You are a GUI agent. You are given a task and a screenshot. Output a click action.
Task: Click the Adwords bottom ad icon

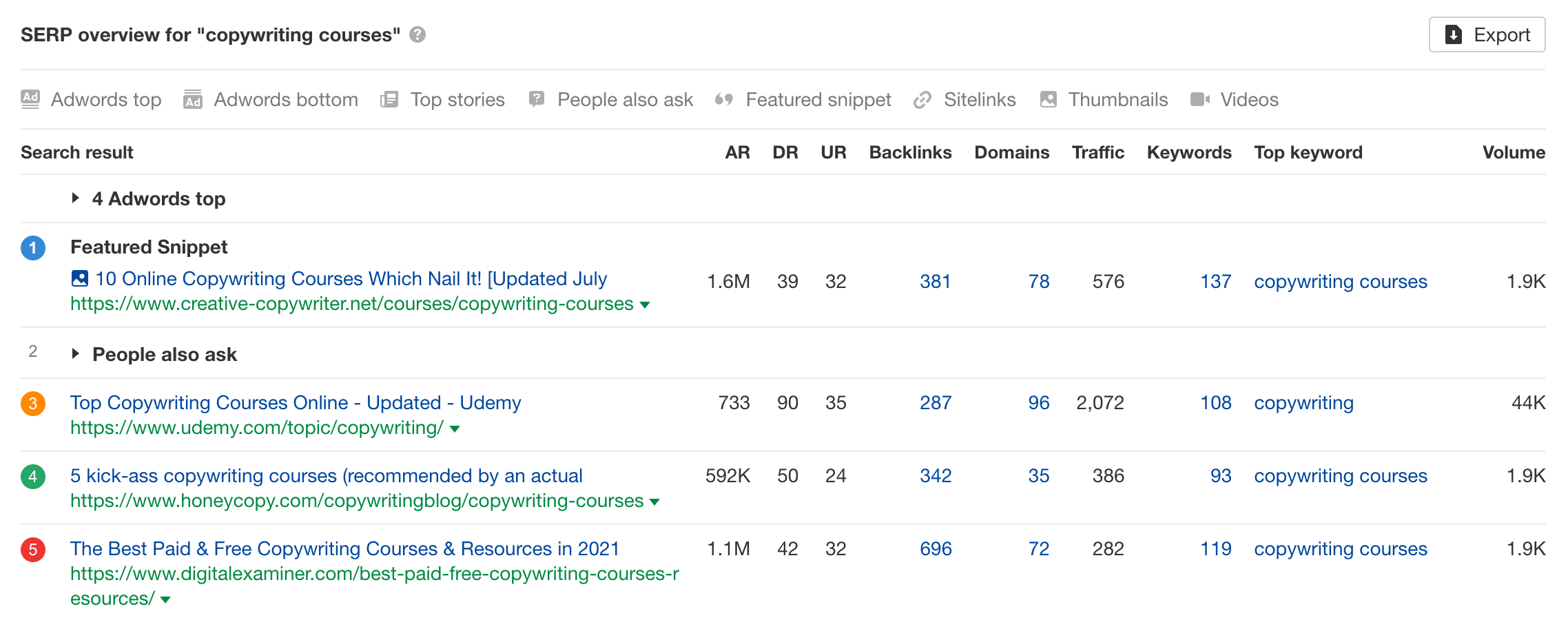click(x=193, y=99)
